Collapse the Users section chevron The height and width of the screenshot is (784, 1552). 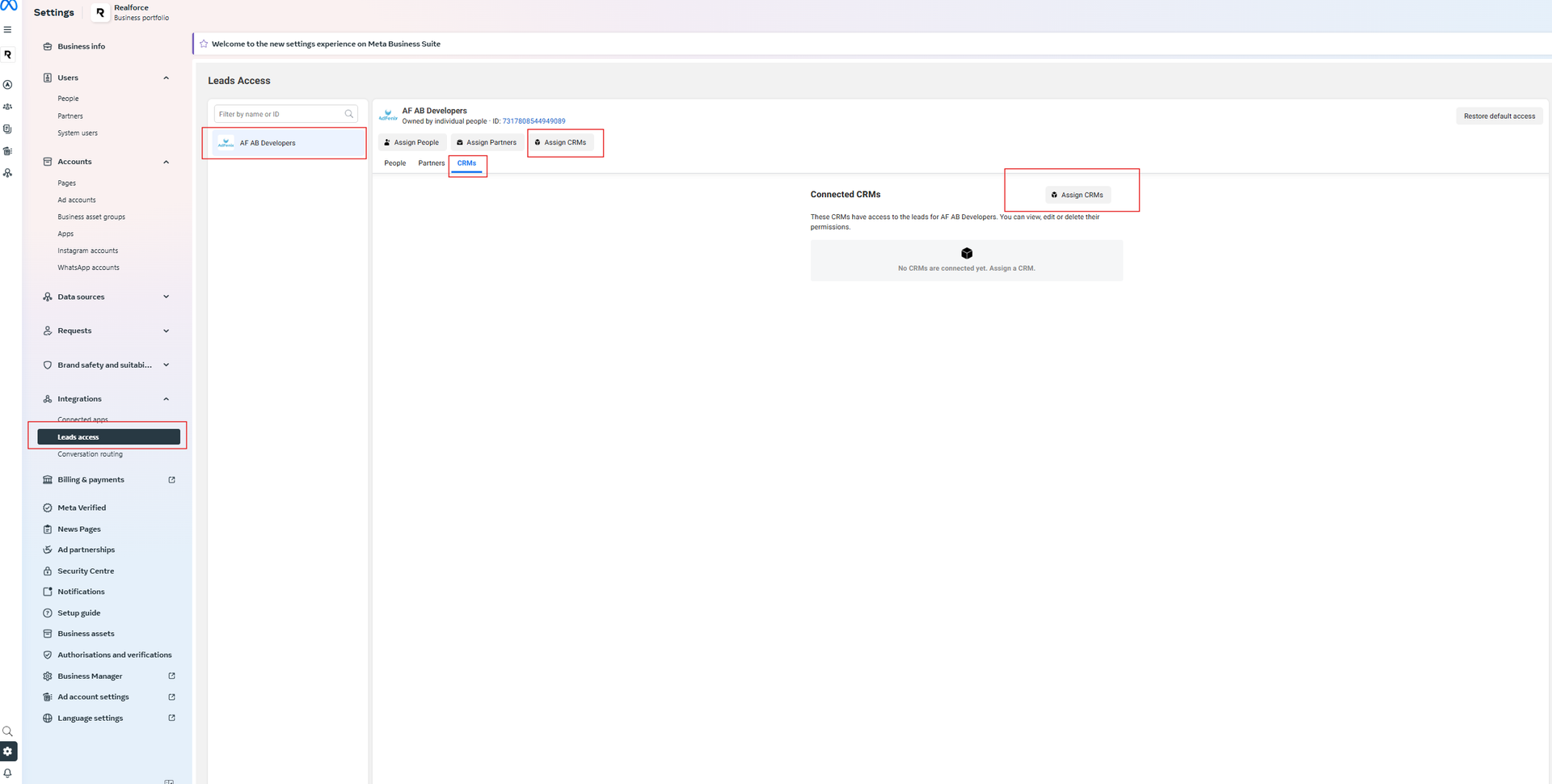coord(167,78)
